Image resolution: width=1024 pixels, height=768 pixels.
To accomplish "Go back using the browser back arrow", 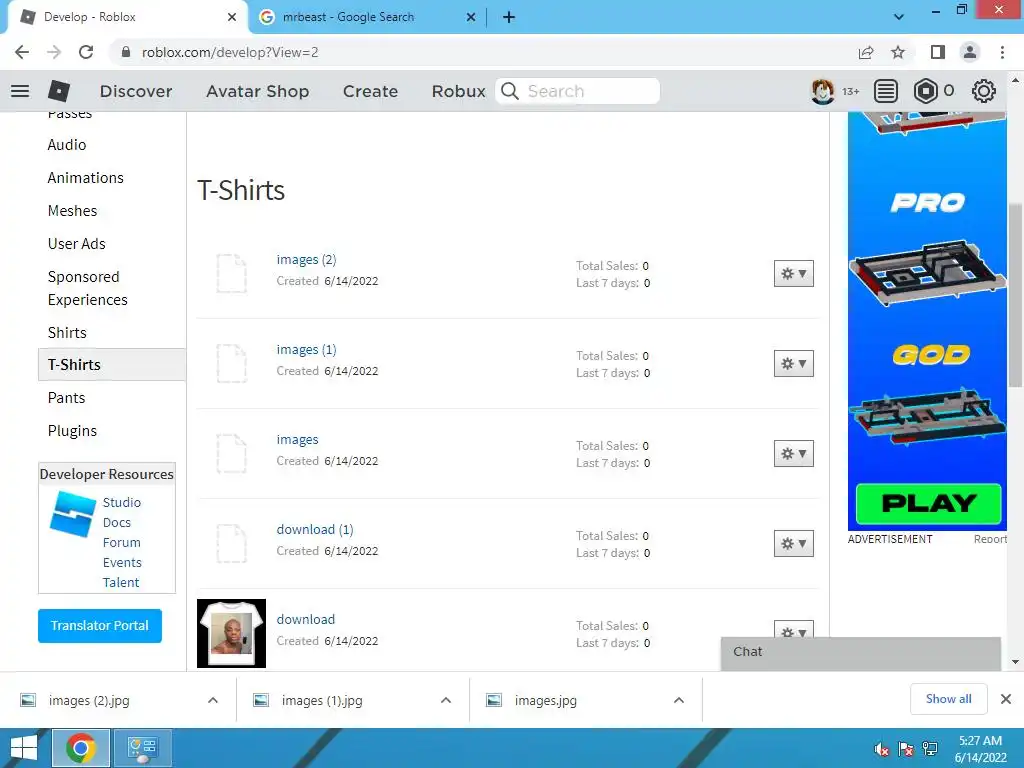I will 22,52.
